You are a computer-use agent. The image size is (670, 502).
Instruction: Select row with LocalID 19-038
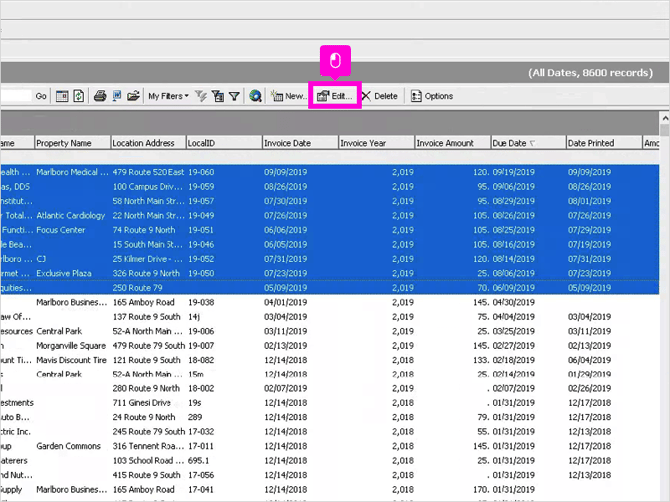pos(329,302)
